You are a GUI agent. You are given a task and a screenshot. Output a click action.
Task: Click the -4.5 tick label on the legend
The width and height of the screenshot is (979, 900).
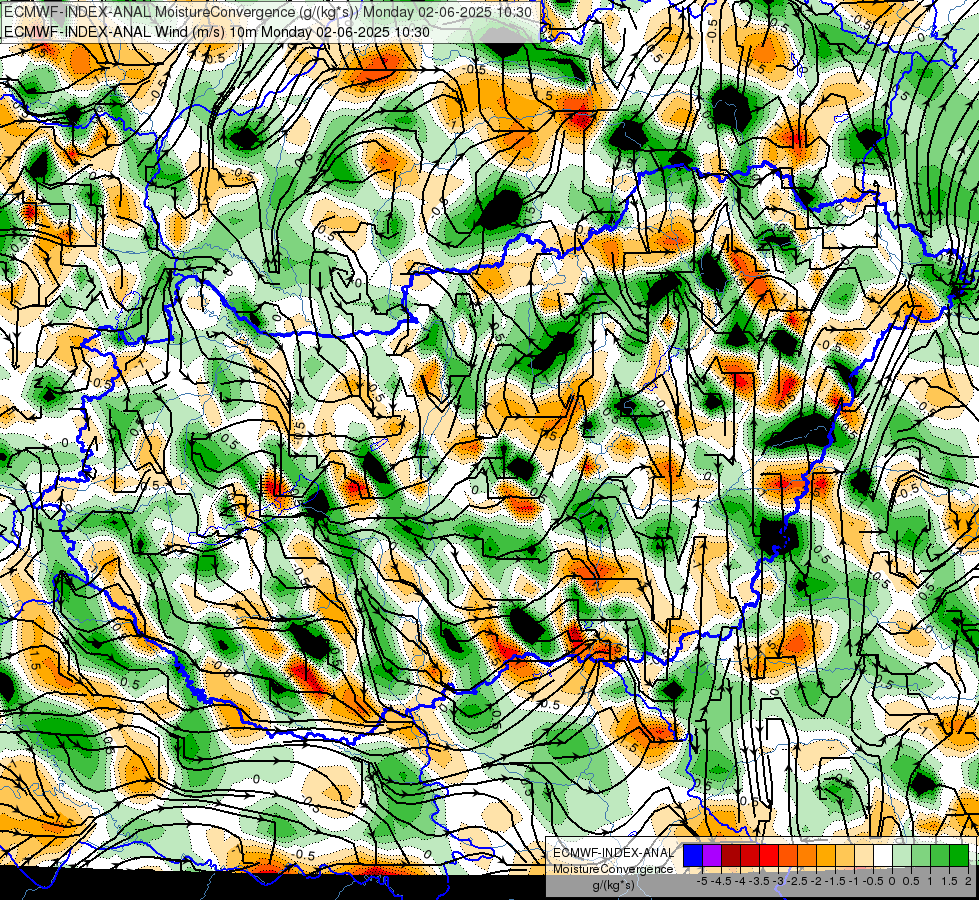click(723, 881)
